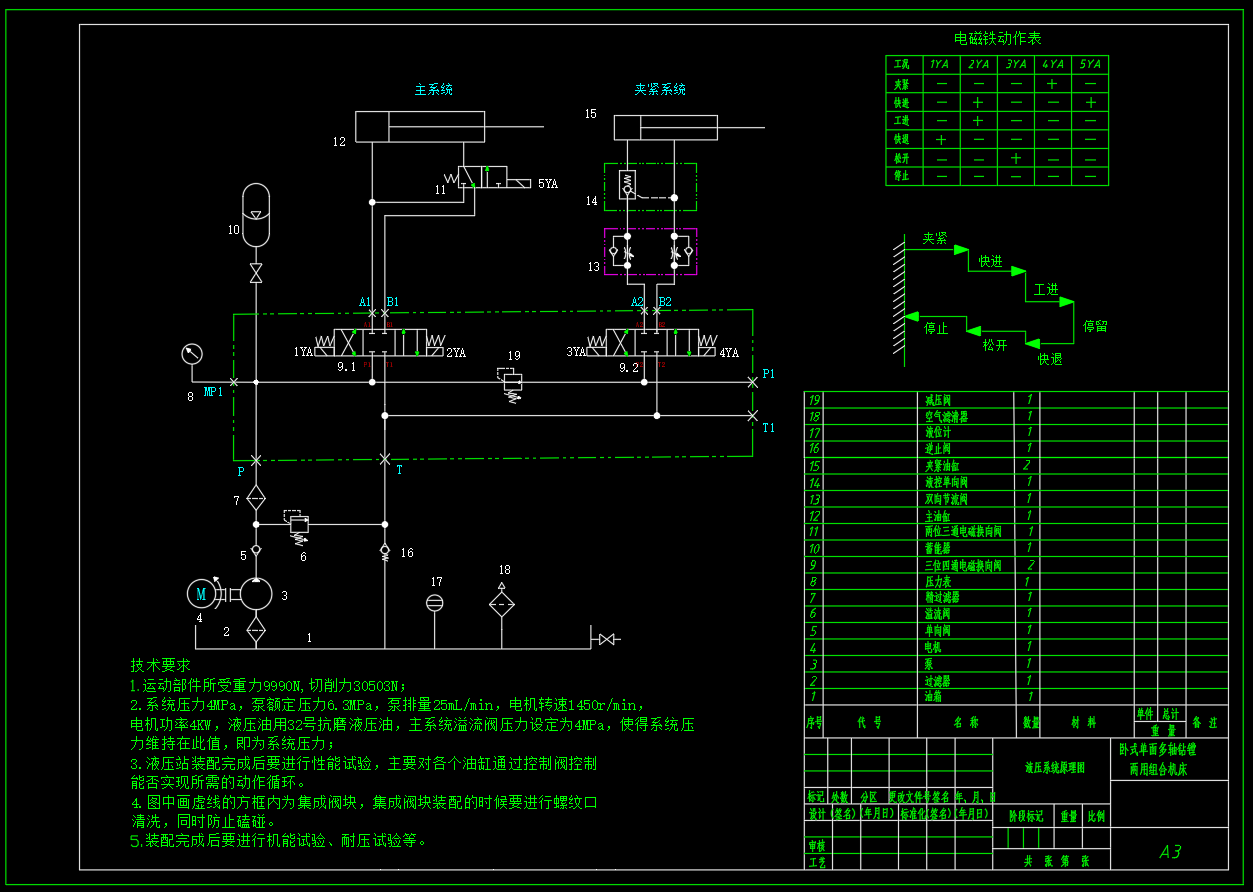Click the pressure gauge symbol labeled 8
Viewport: 1253px width, 892px height.
click(x=192, y=354)
